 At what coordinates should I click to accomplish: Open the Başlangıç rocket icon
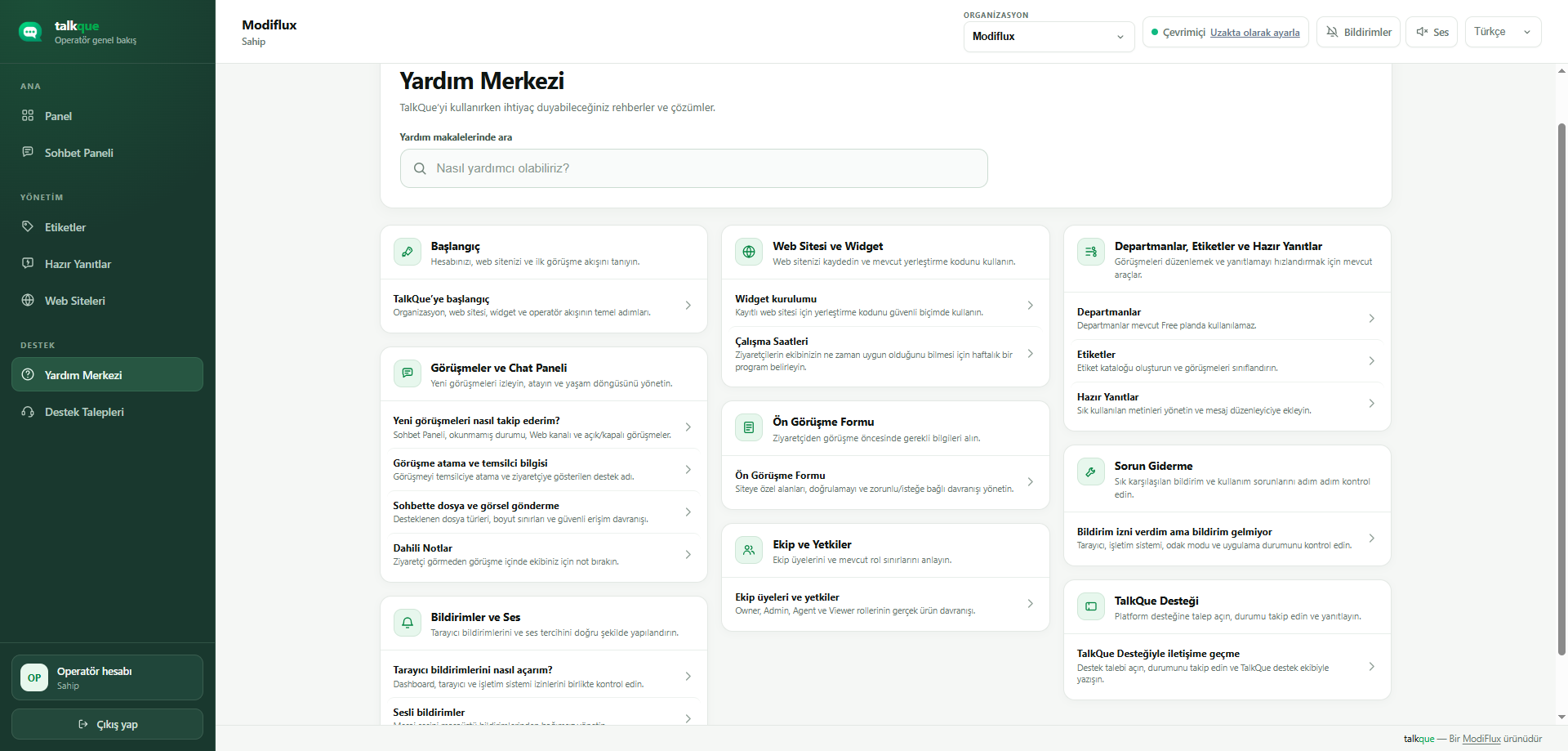408,252
